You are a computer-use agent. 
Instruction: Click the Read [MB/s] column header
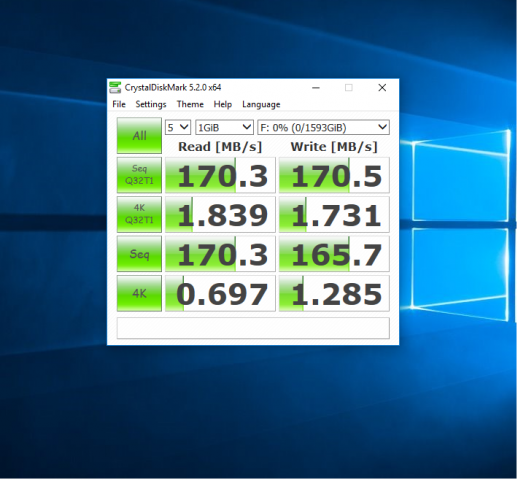pos(220,147)
